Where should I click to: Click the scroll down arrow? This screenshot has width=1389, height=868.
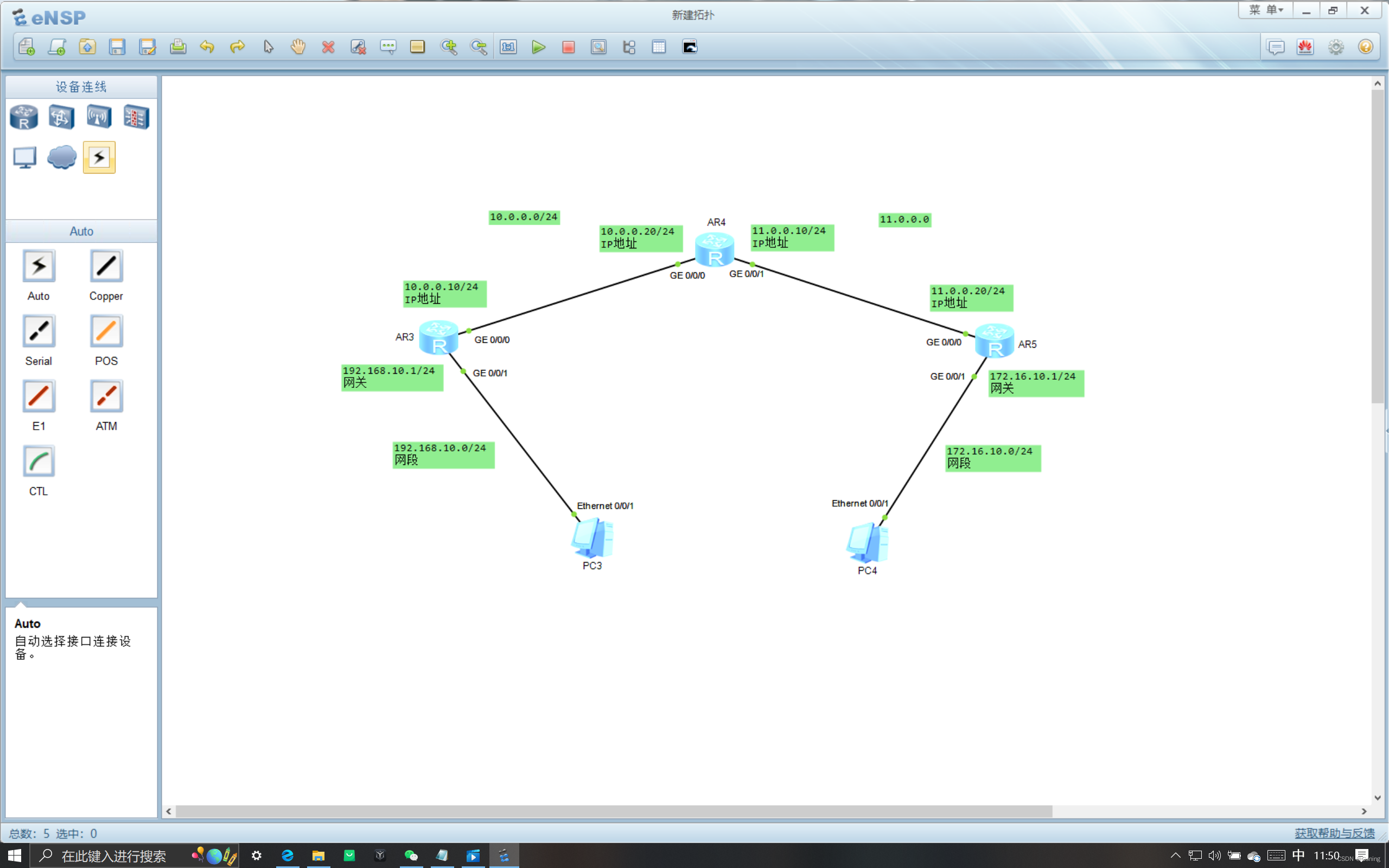coord(1378,798)
